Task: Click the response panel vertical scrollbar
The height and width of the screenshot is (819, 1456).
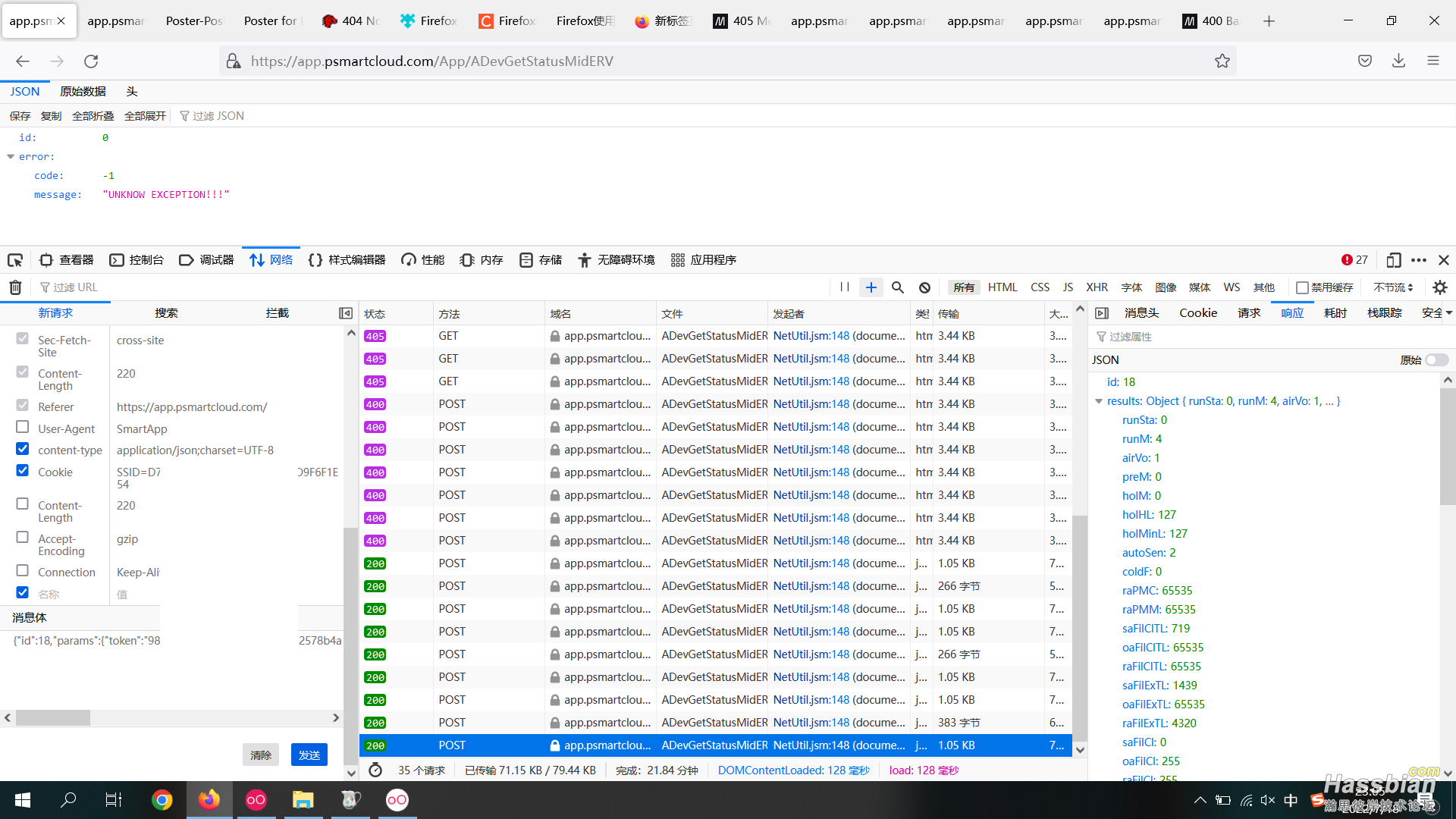Action: tap(1448, 447)
